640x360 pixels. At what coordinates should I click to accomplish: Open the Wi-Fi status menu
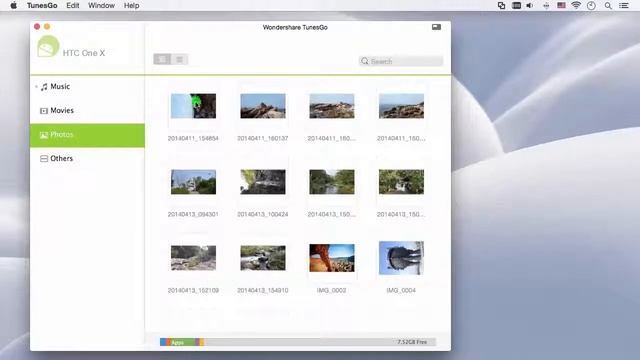click(x=576, y=6)
